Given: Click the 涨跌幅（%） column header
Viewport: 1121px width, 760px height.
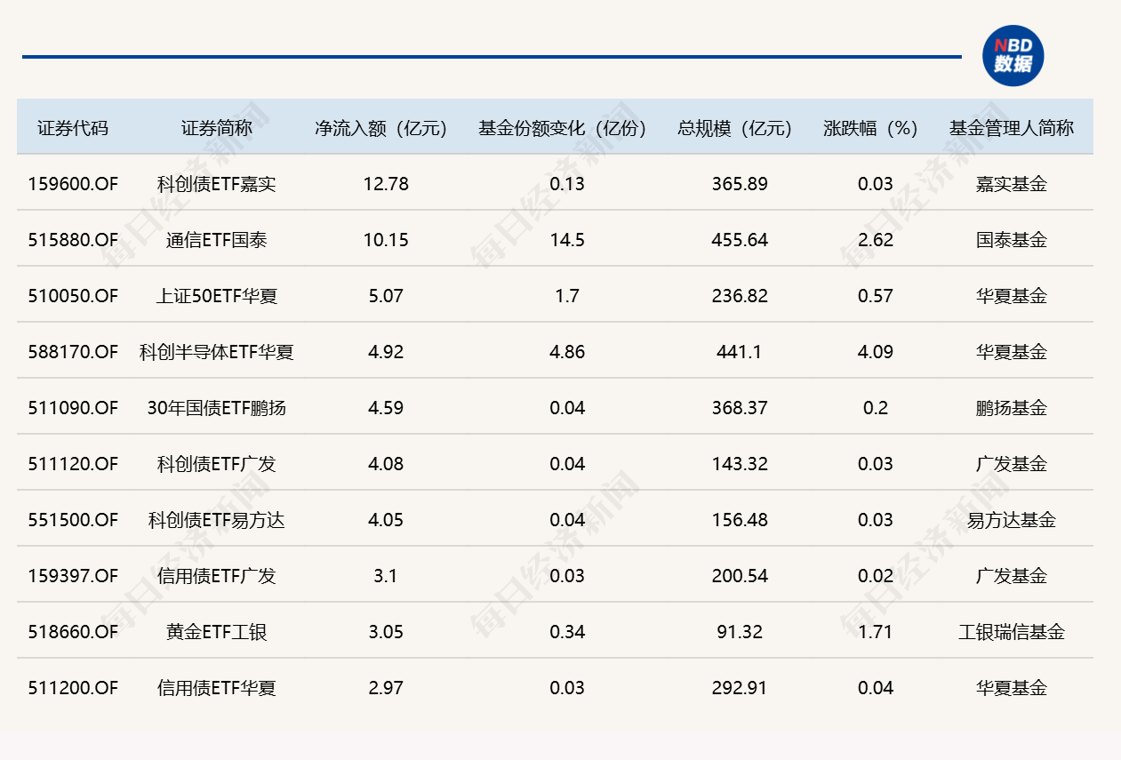Looking at the screenshot, I should click(x=871, y=128).
